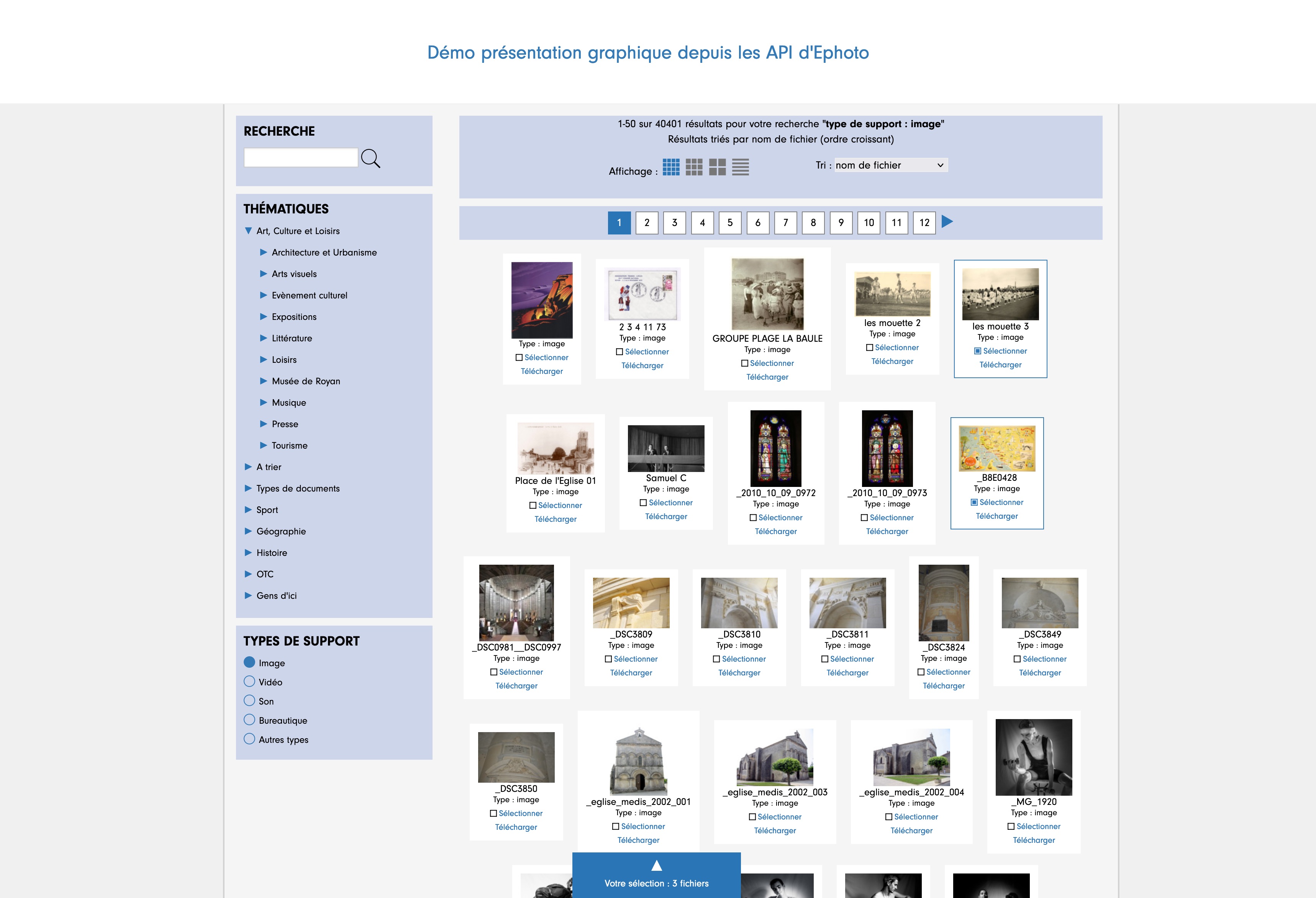Go to results page 12
This screenshot has height=898, width=1316.
[924, 223]
